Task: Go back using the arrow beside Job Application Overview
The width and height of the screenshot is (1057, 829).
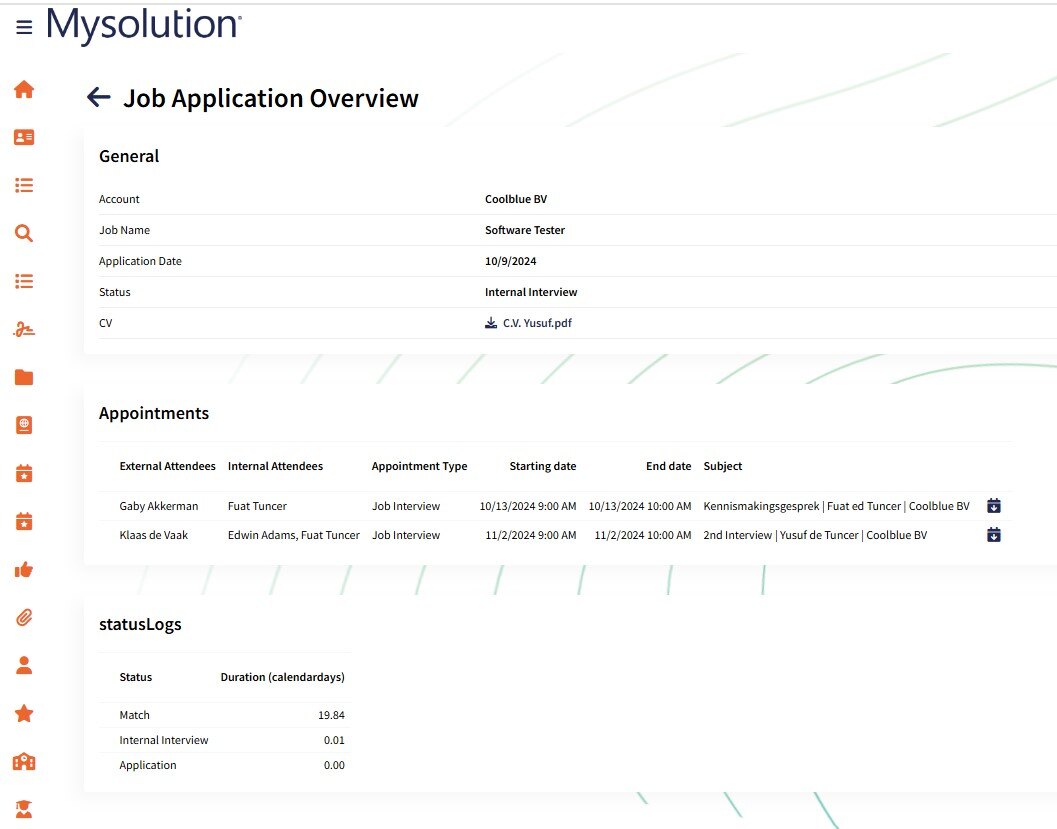Action: [98, 97]
